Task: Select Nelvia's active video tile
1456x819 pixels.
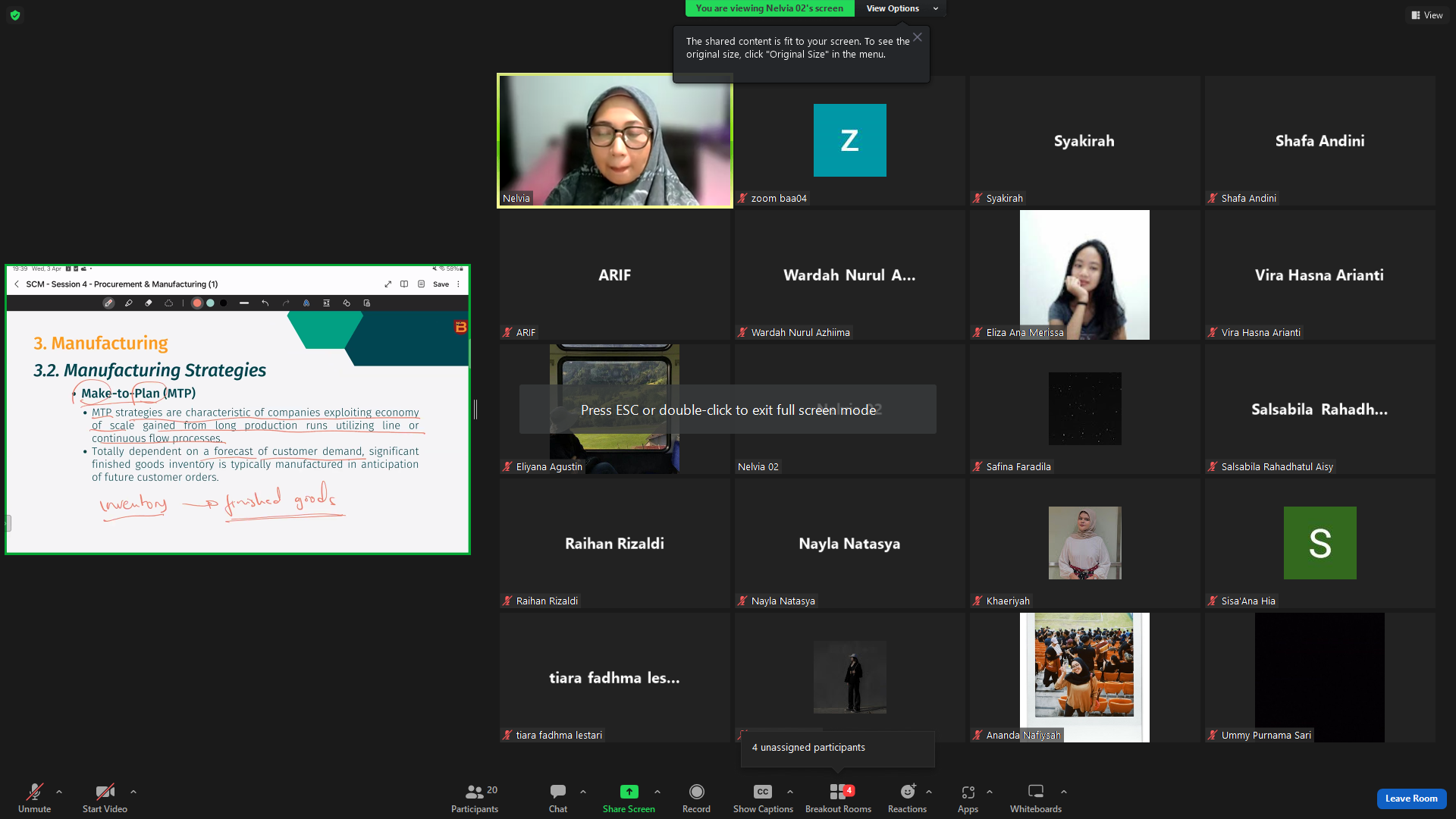Action: [615, 140]
